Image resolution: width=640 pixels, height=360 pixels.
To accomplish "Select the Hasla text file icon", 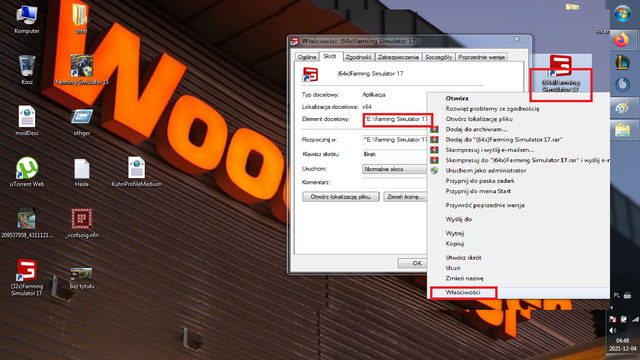I will point(82,172).
